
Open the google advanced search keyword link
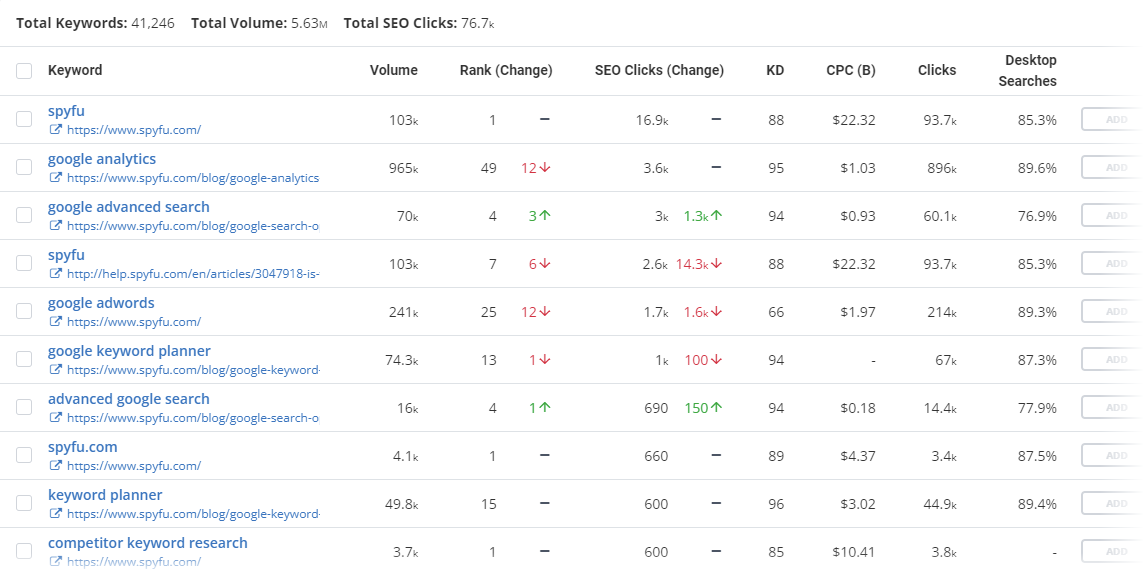(129, 207)
